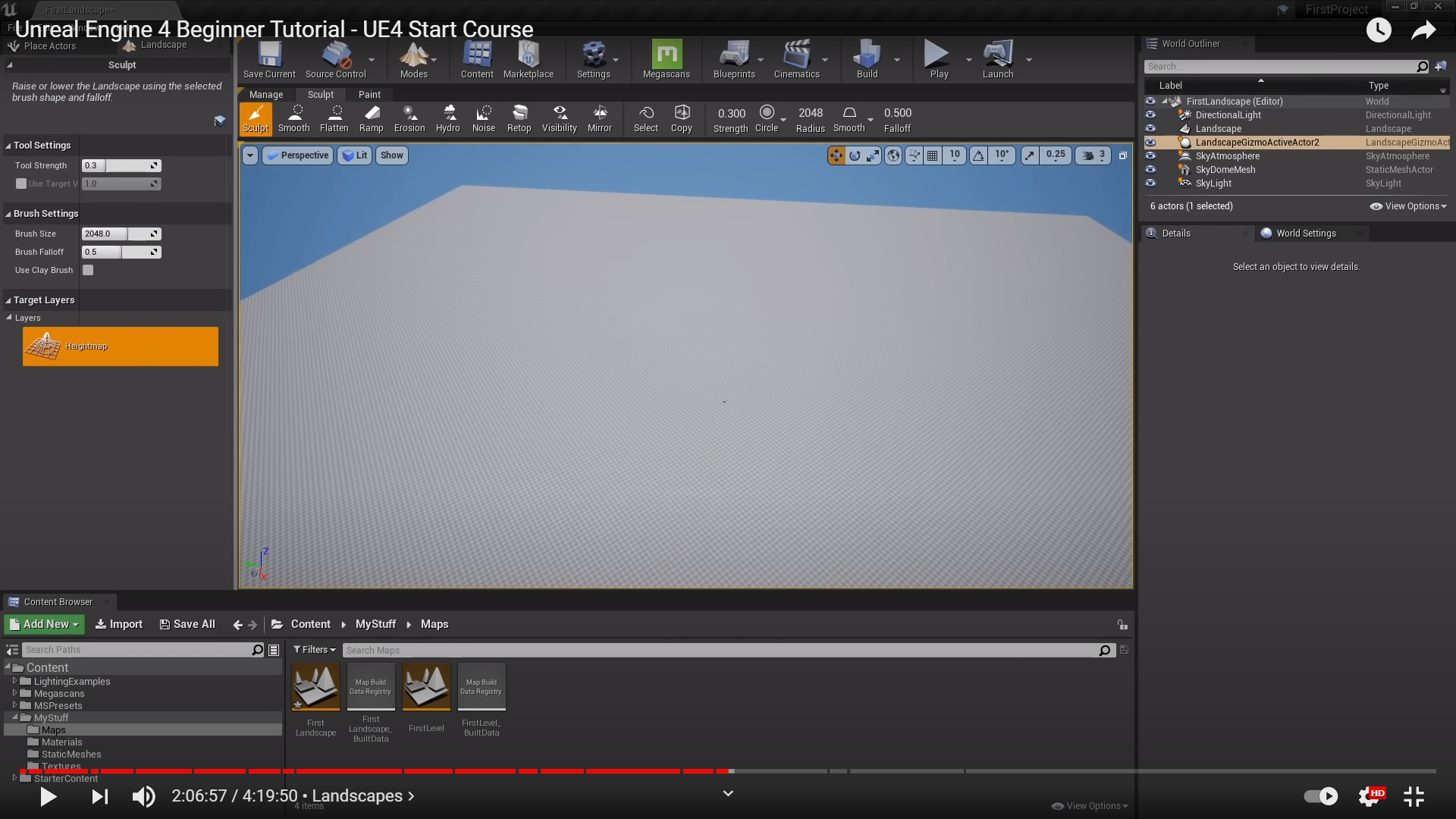Pick the Noise sculpt tool
The height and width of the screenshot is (819, 1456).
tap(483, 119)
